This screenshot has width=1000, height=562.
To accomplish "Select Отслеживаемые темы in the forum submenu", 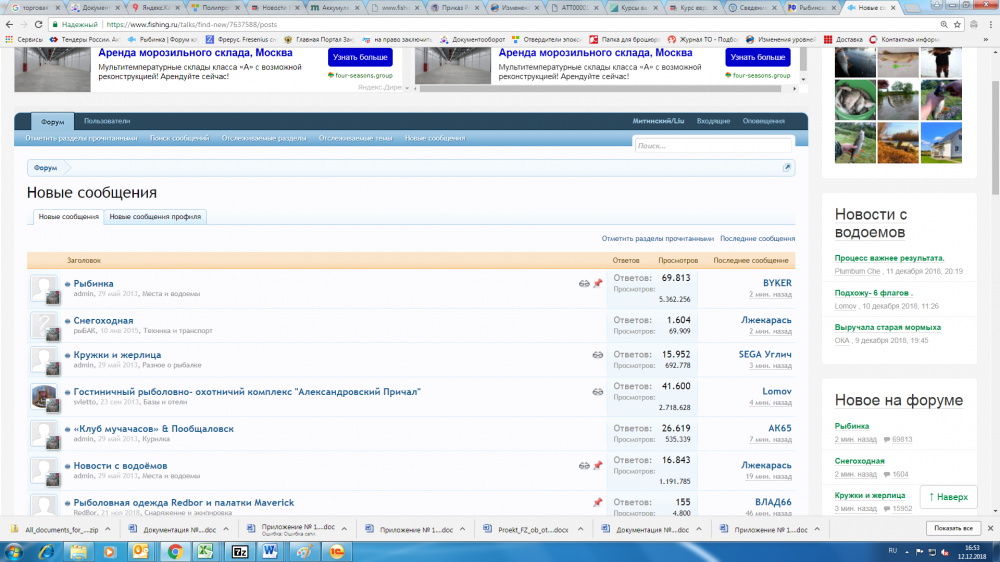I will tap(355, 138).
